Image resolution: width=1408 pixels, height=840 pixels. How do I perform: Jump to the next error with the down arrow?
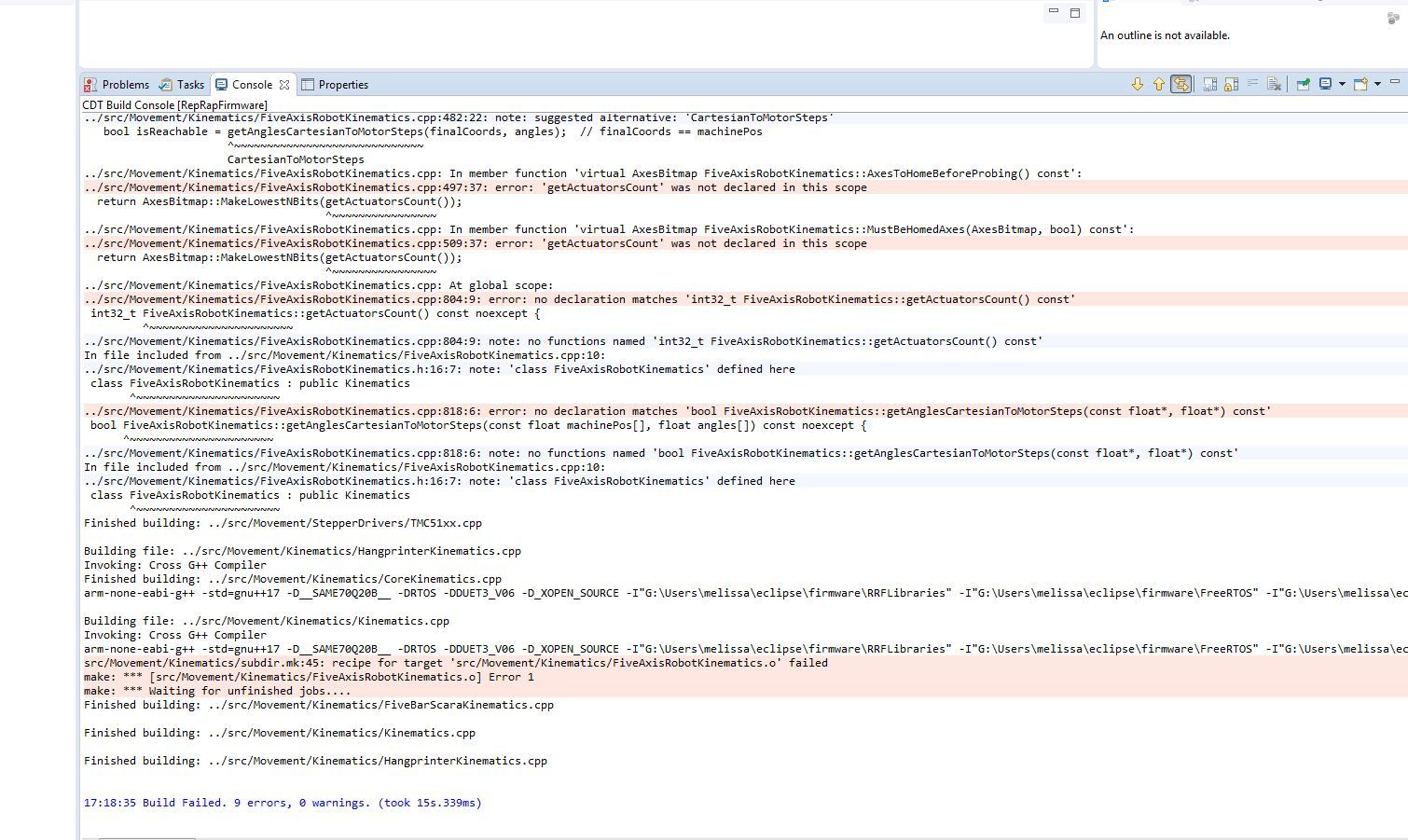1138,84
